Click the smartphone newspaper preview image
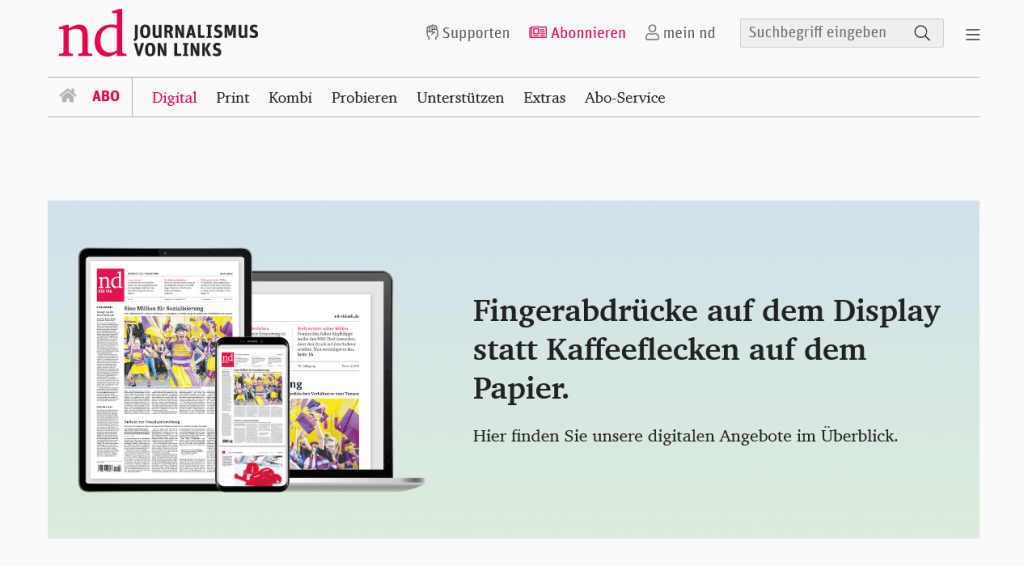 pos(252,414)
